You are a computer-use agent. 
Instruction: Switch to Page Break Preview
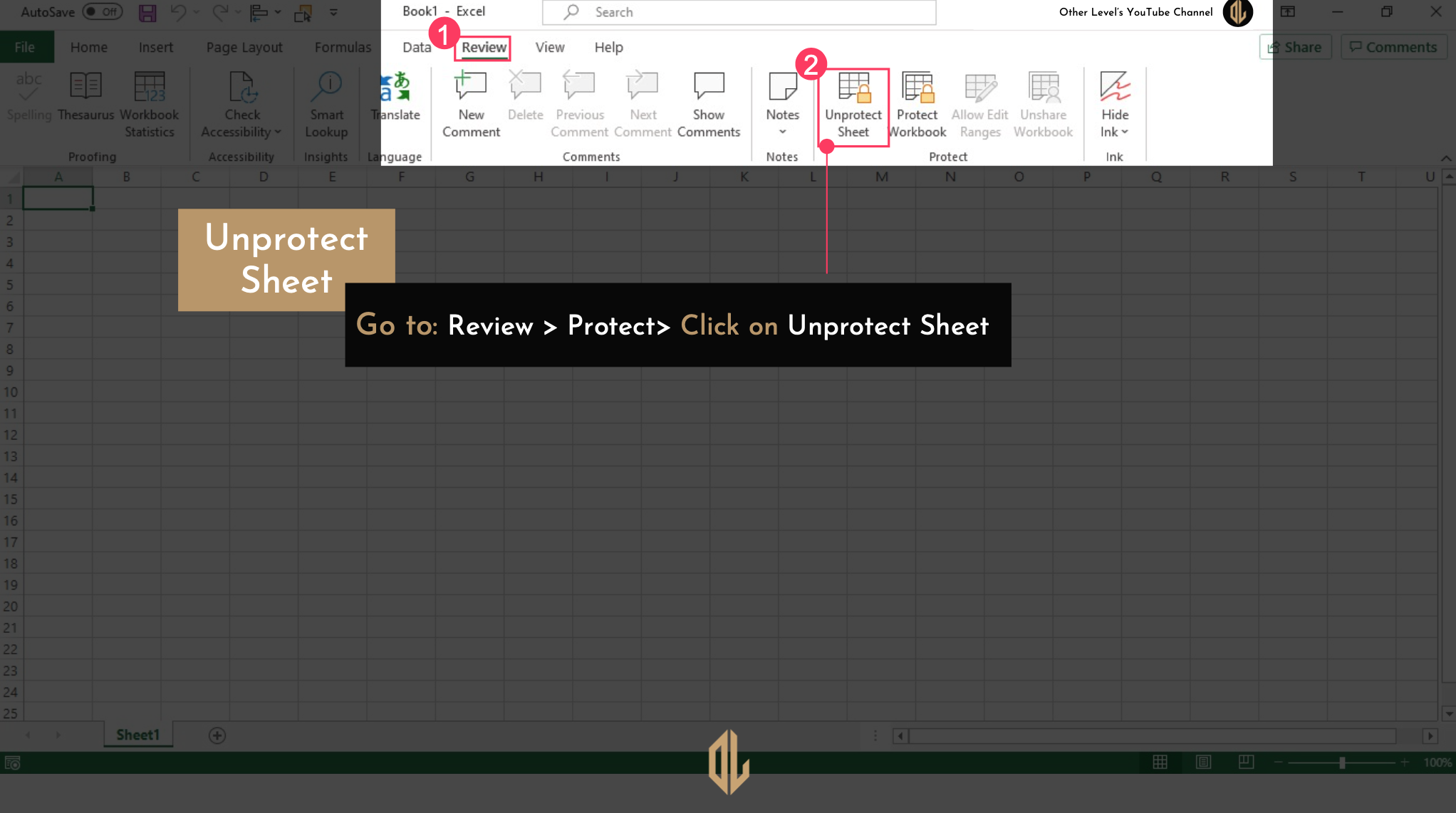point(1246,762)
